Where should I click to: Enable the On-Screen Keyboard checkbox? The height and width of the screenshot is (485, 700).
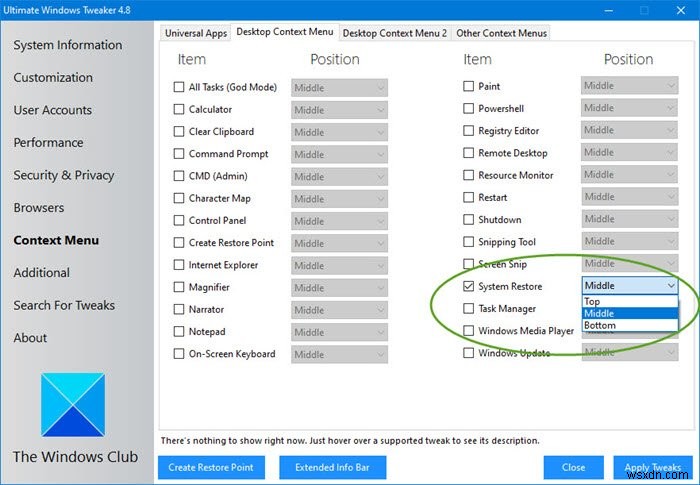pyautogui.click(x=179, y=354)
